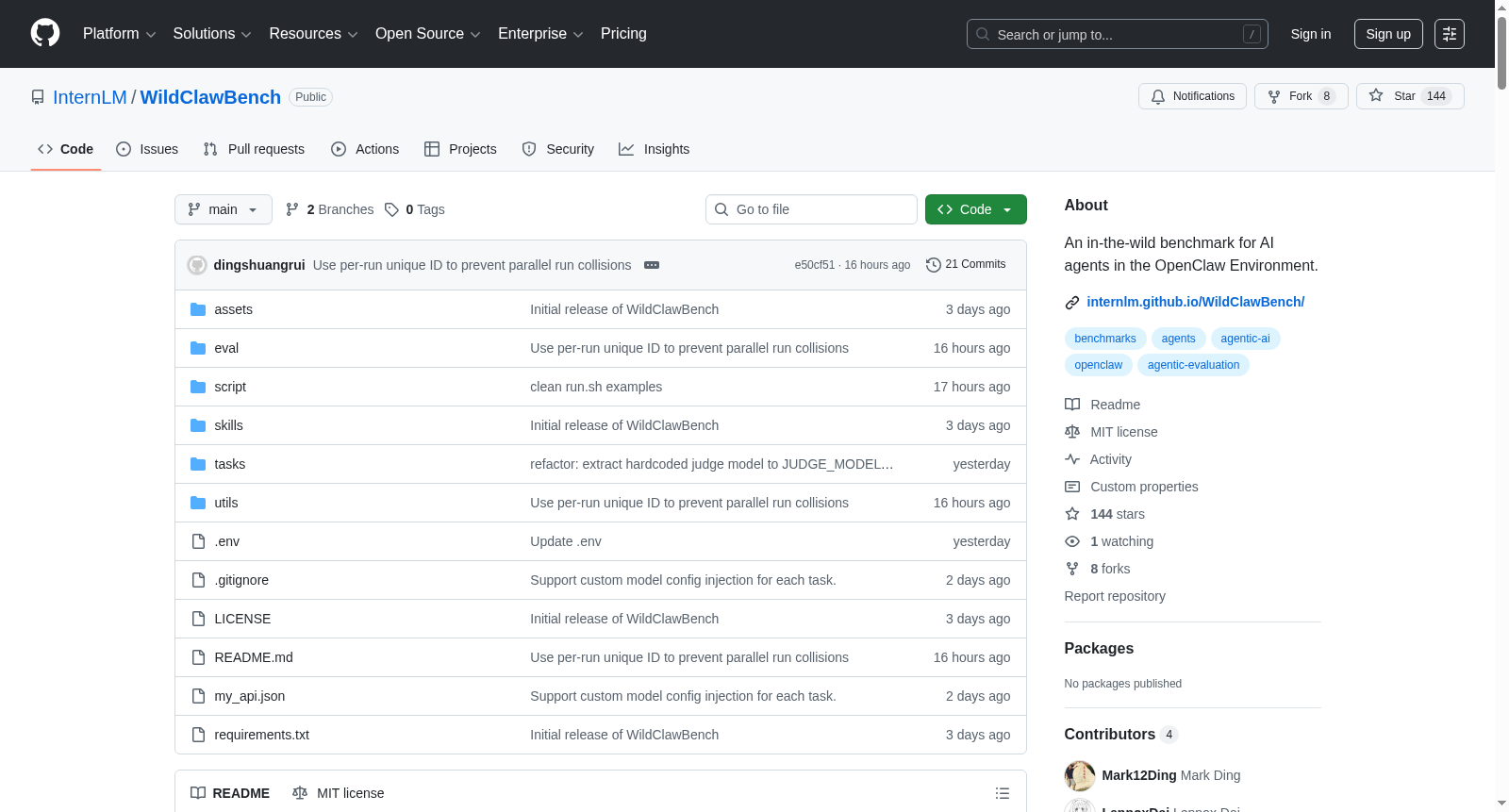Click the Mark12Ding contributor avatar
The width and height of the screenshot is (1509, 812).
1080,775
